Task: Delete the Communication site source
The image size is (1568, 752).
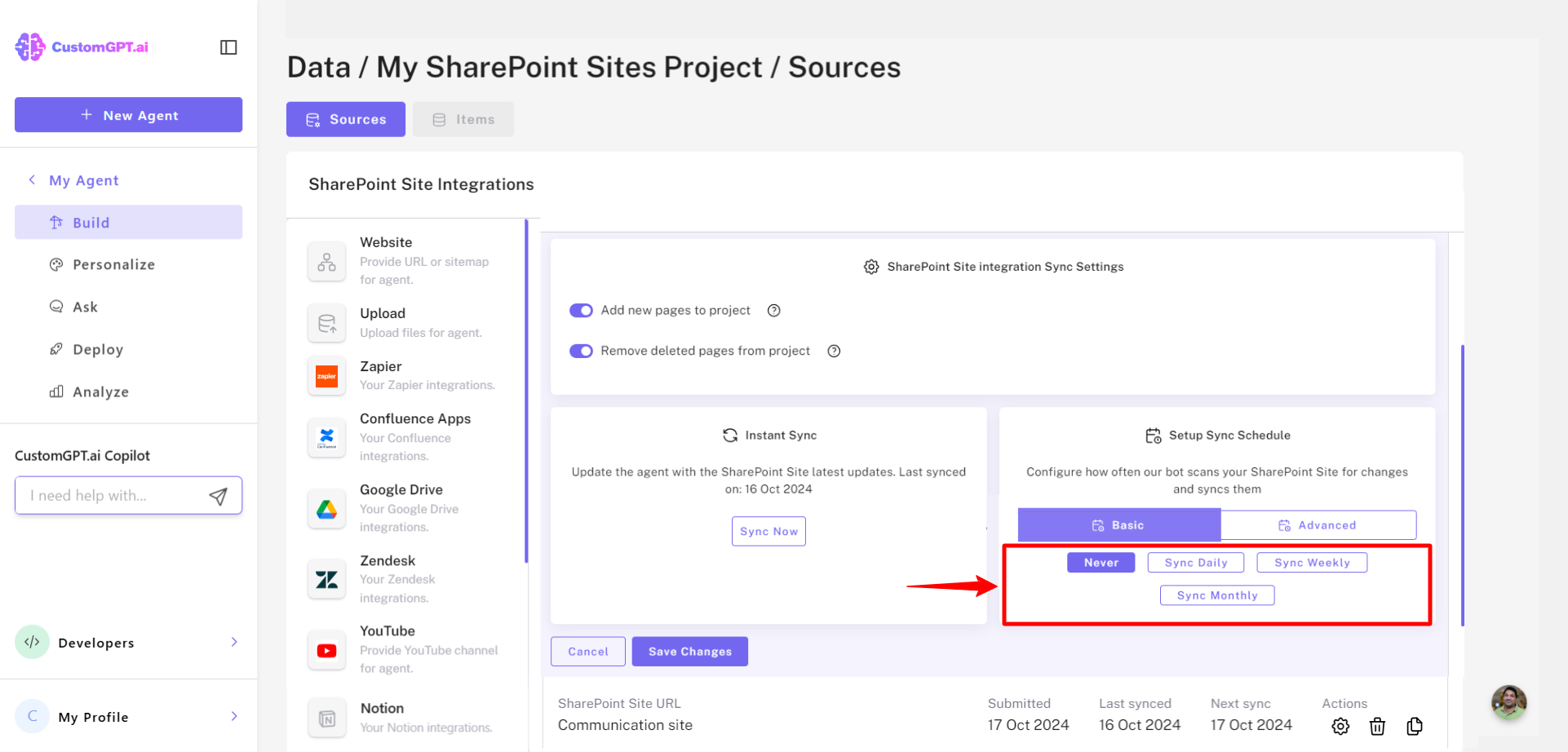Action: pos(1377,726)
